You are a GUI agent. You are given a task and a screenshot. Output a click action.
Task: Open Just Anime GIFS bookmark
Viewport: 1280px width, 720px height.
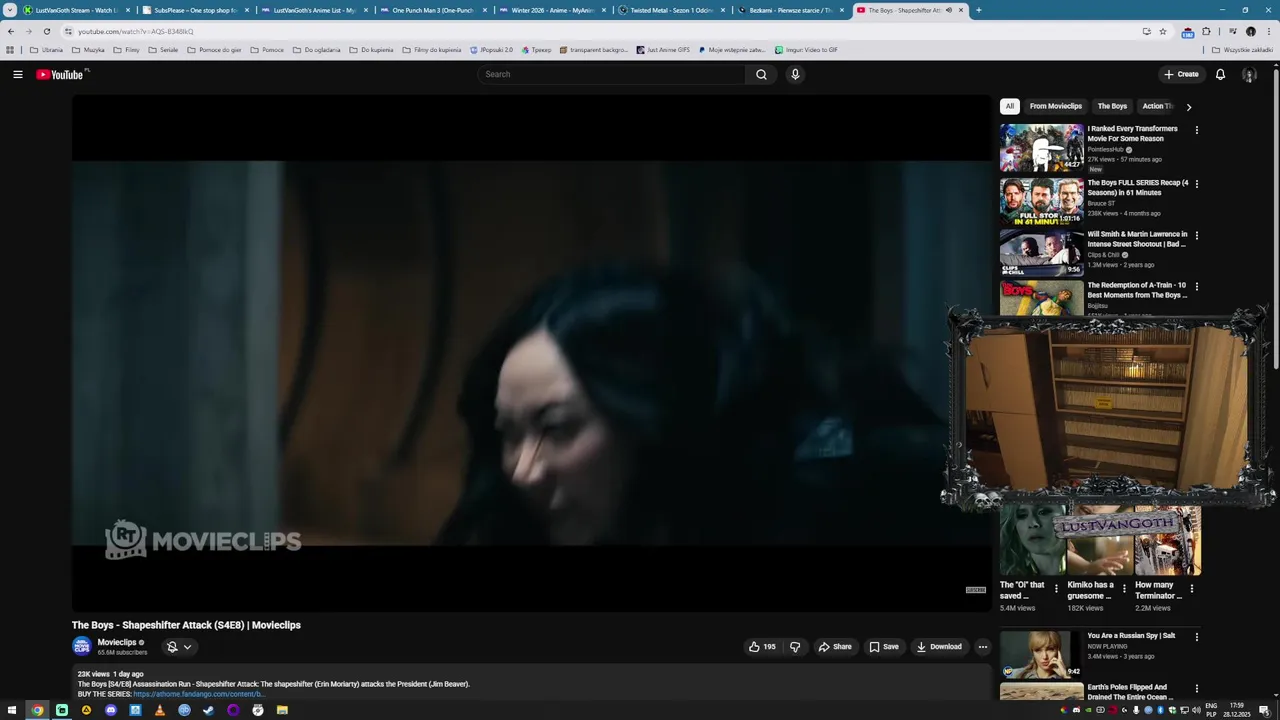pyautogui.click(x=663, y=50)
